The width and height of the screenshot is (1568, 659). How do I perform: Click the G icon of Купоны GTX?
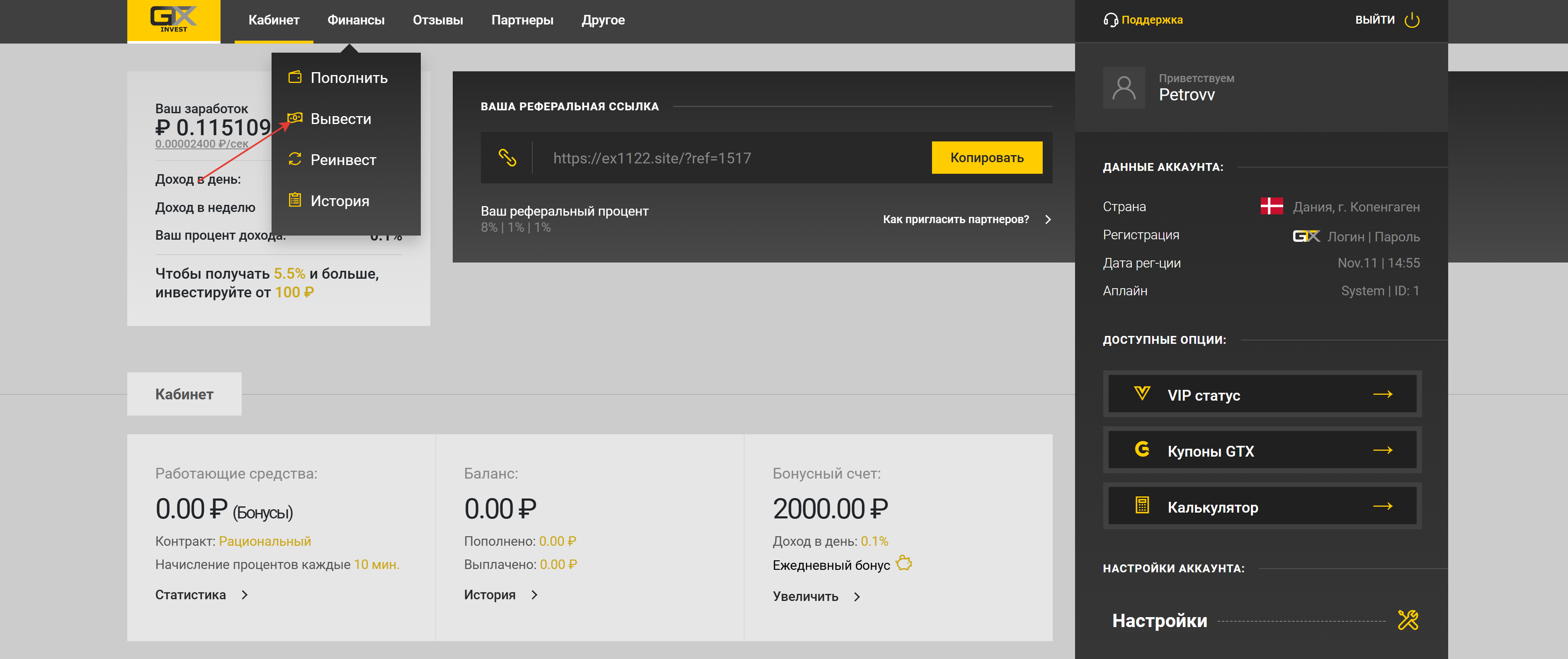point(1142,450)
